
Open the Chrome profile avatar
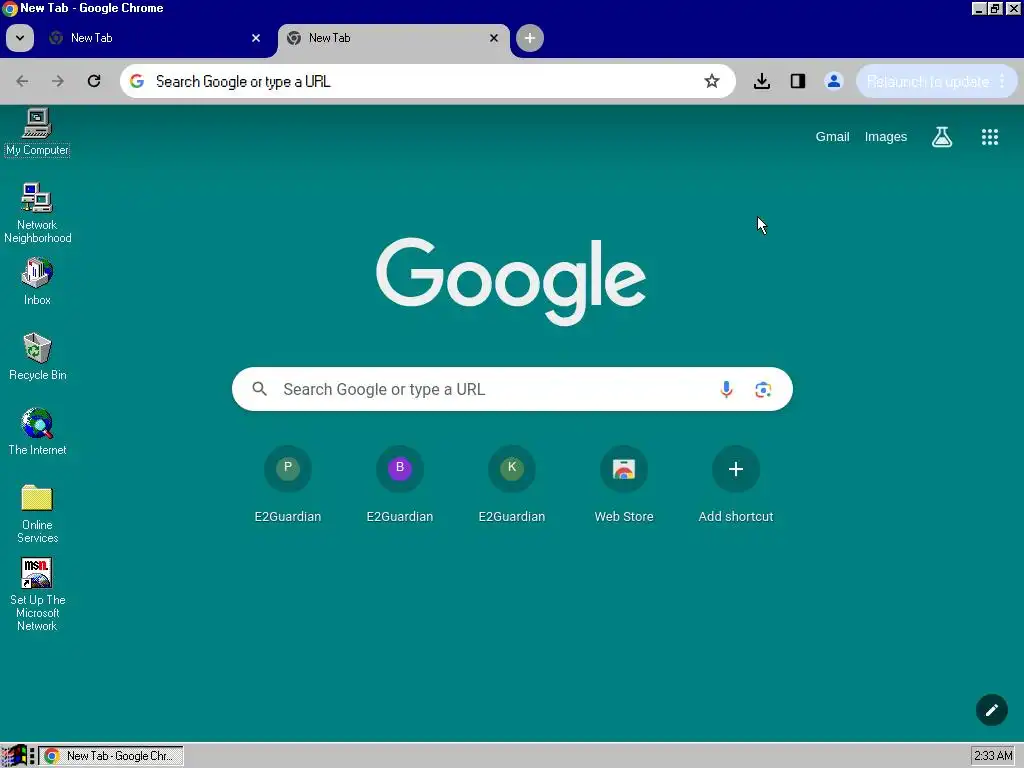click(x=833, y=81)
